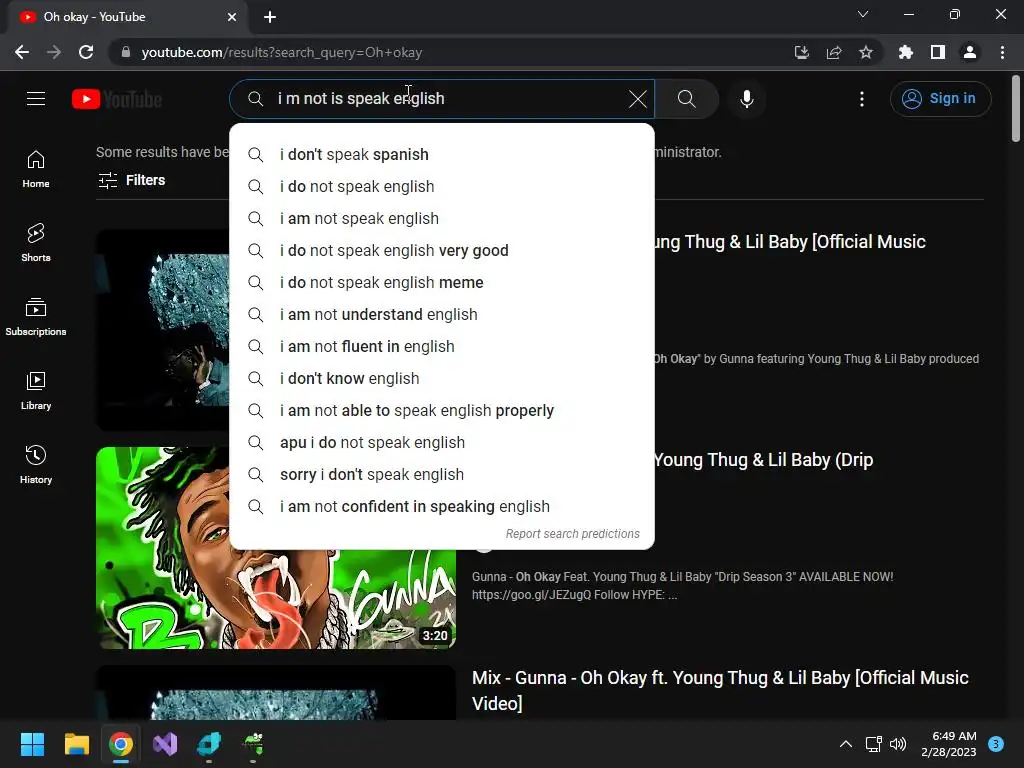This screenshot has width=1024, height=768.
Task: Open Chrome's three-dot customize menu
Action: [x=1002, y=52]
